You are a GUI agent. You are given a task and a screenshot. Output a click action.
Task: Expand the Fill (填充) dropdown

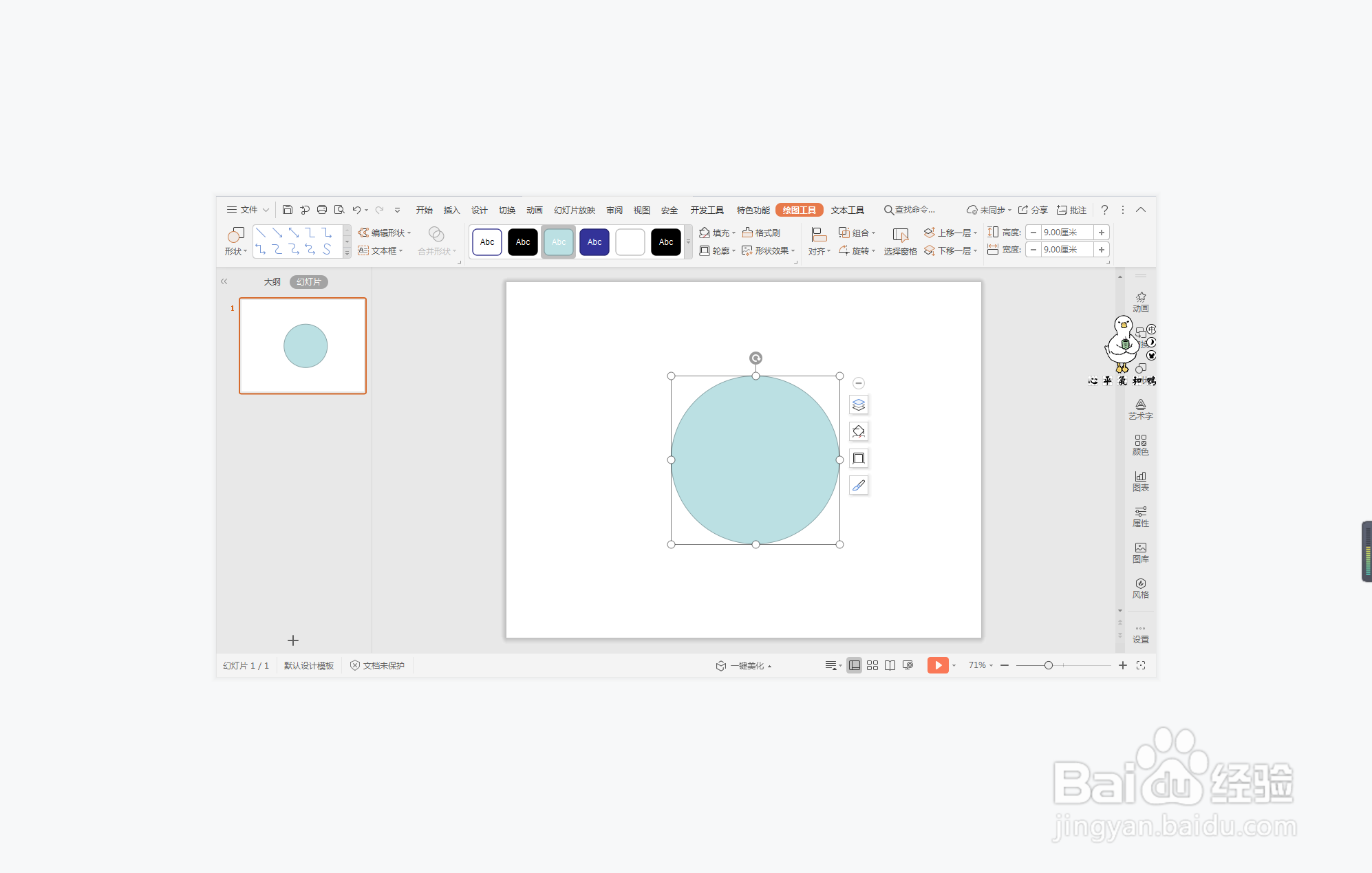tap(734, 233)
